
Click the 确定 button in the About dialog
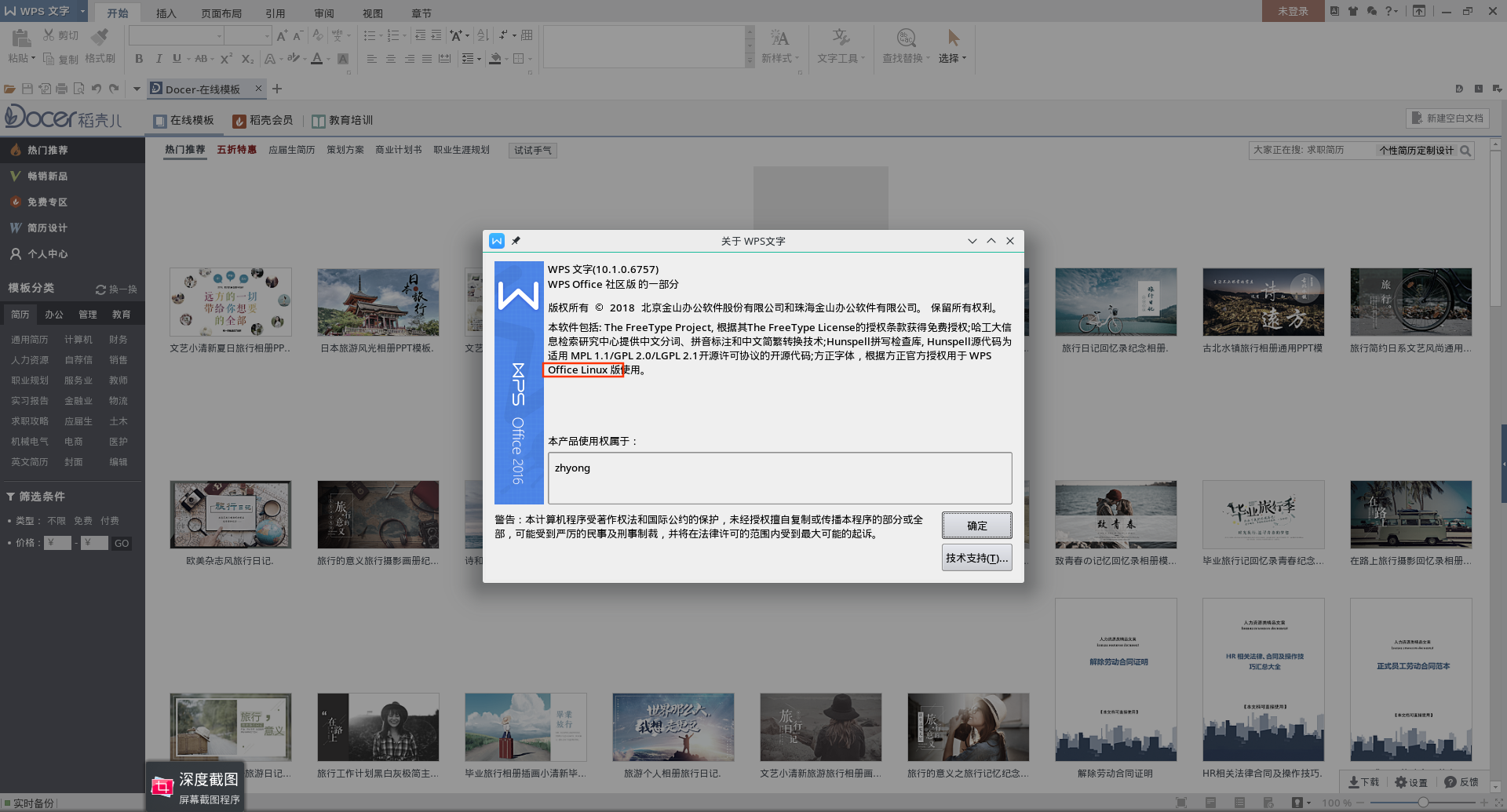click(x=976, y=526)
